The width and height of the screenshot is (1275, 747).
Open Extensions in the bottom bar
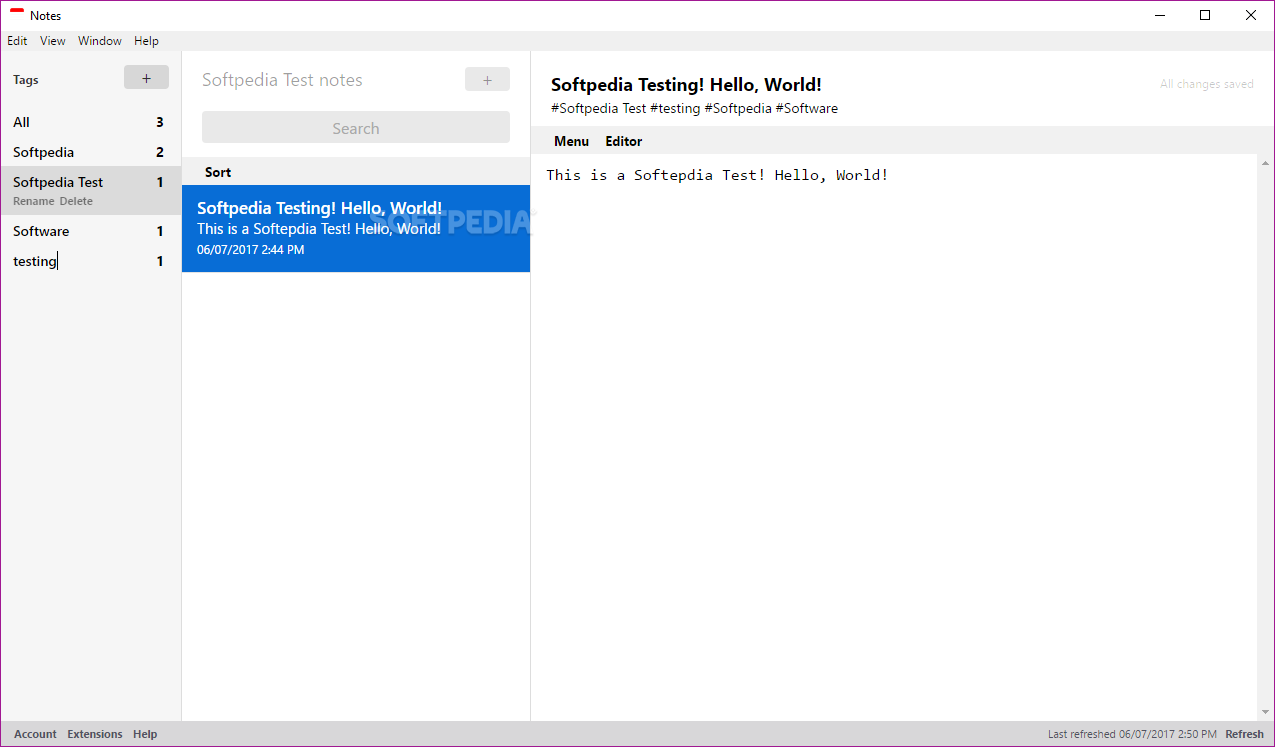point(95,734)
